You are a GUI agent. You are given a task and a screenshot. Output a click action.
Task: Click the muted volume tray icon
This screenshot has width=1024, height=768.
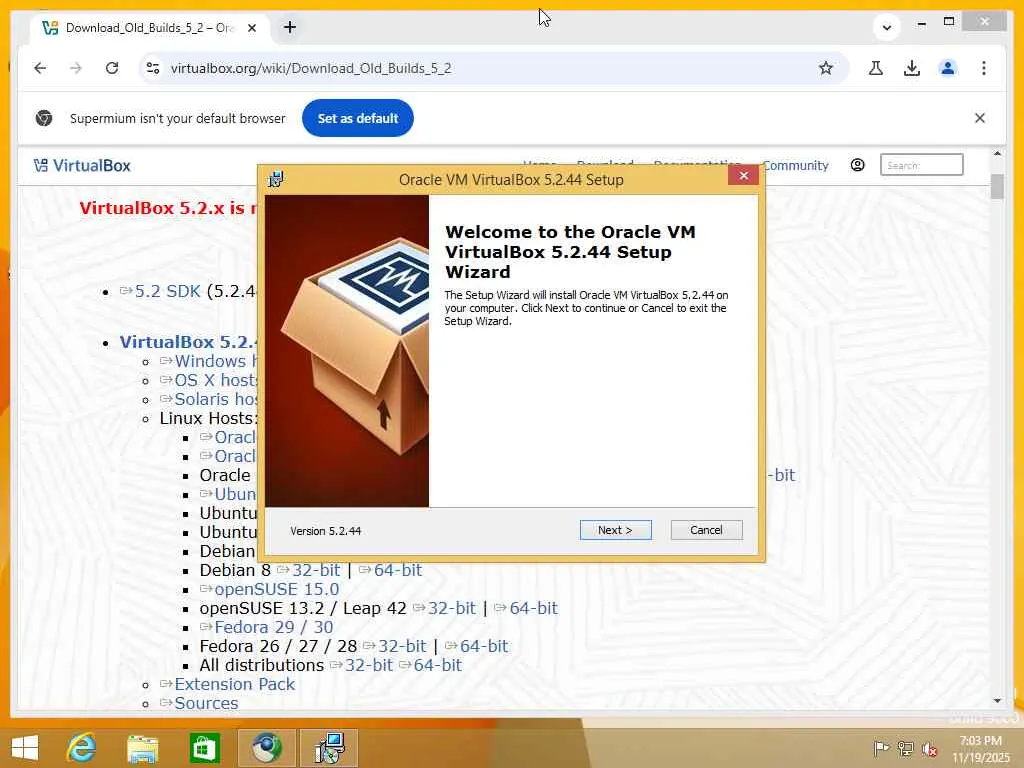tap(929, 749)
